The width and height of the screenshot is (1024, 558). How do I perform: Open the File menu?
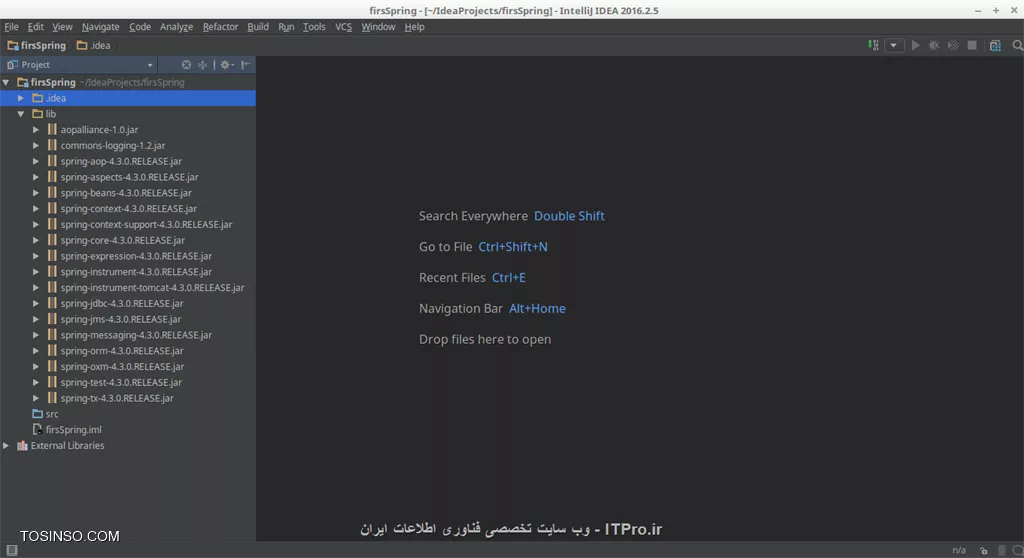(11, 27)
